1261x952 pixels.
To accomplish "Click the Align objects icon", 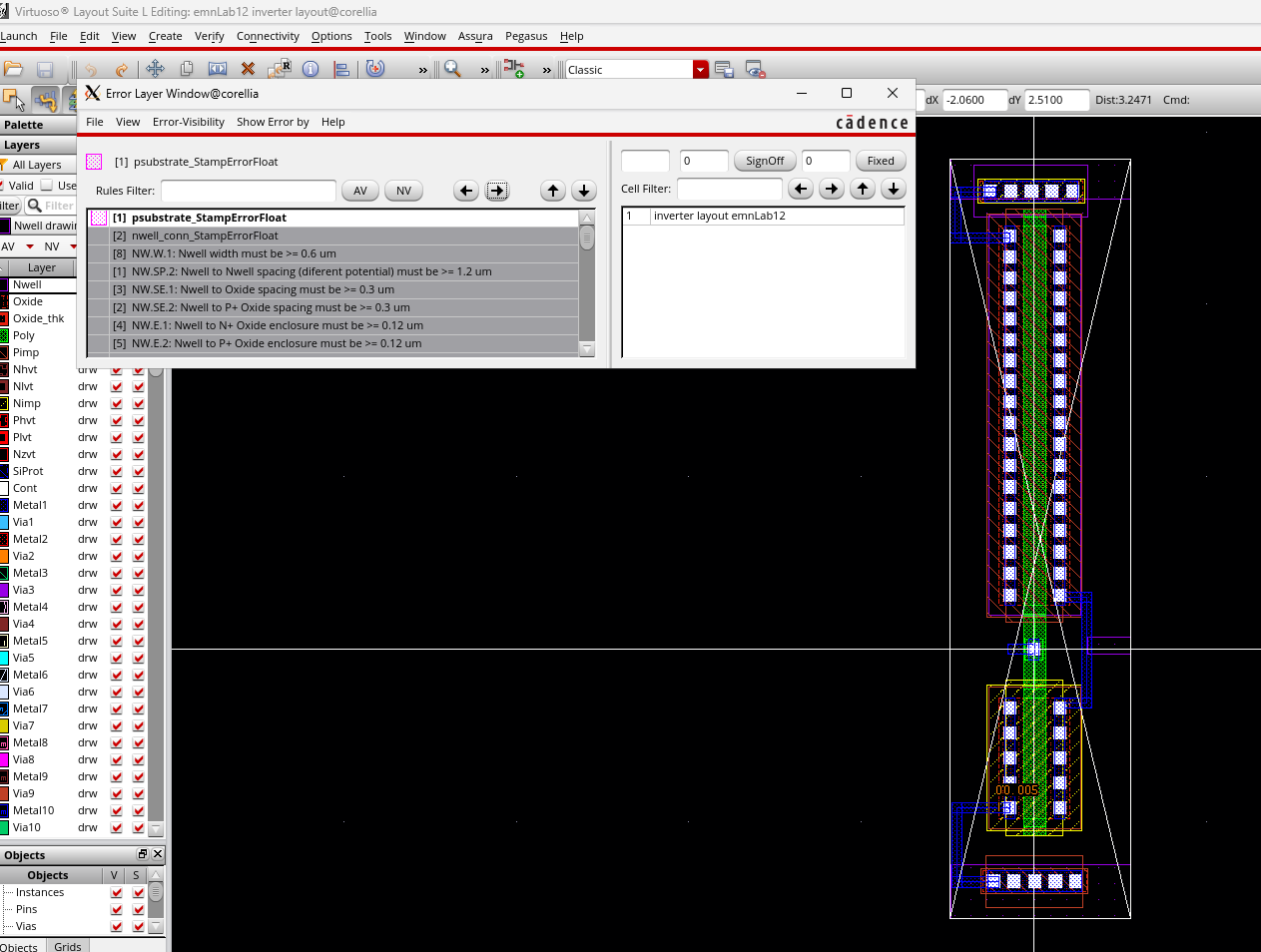I will (341, 69).
